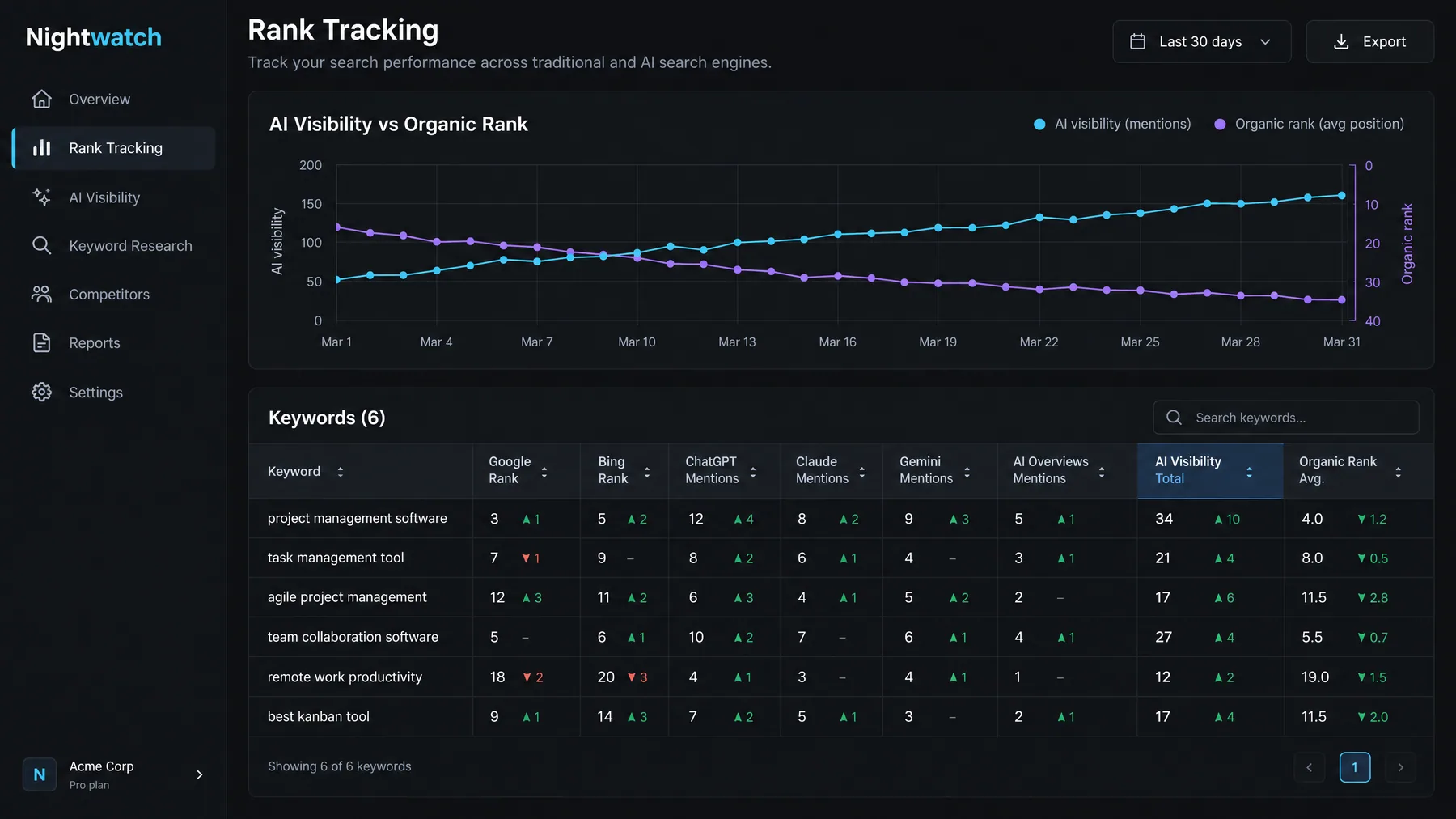
Task: Click the search icon in keywords field
Action: [1174, 418]
